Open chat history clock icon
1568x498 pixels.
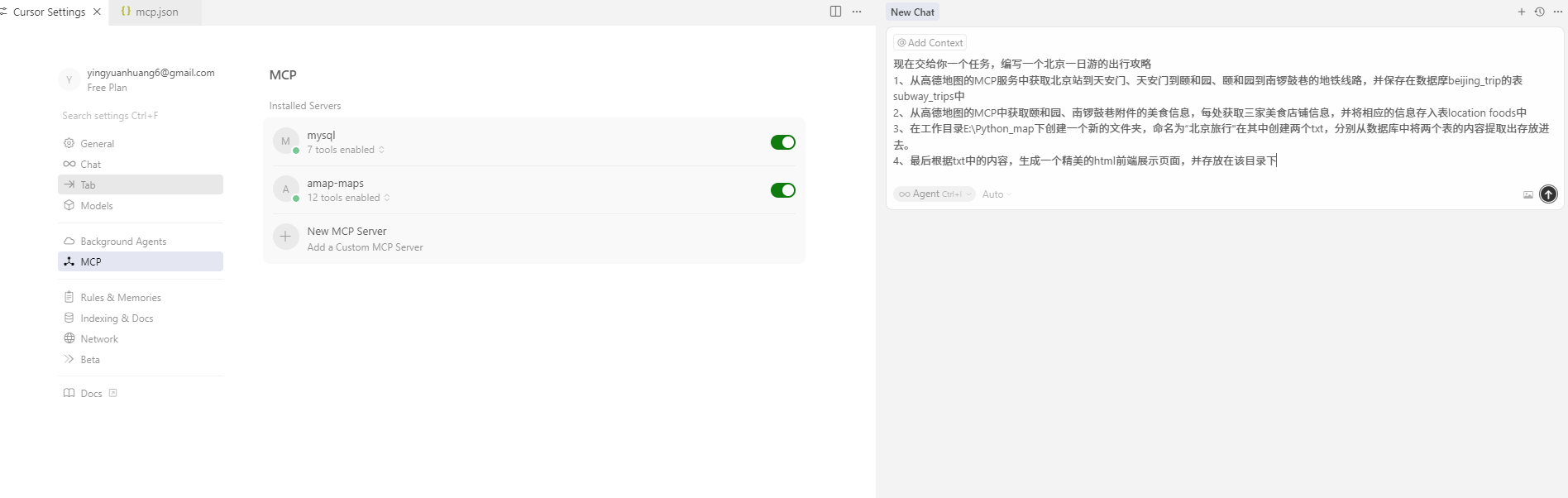(x=1540, y=12)
